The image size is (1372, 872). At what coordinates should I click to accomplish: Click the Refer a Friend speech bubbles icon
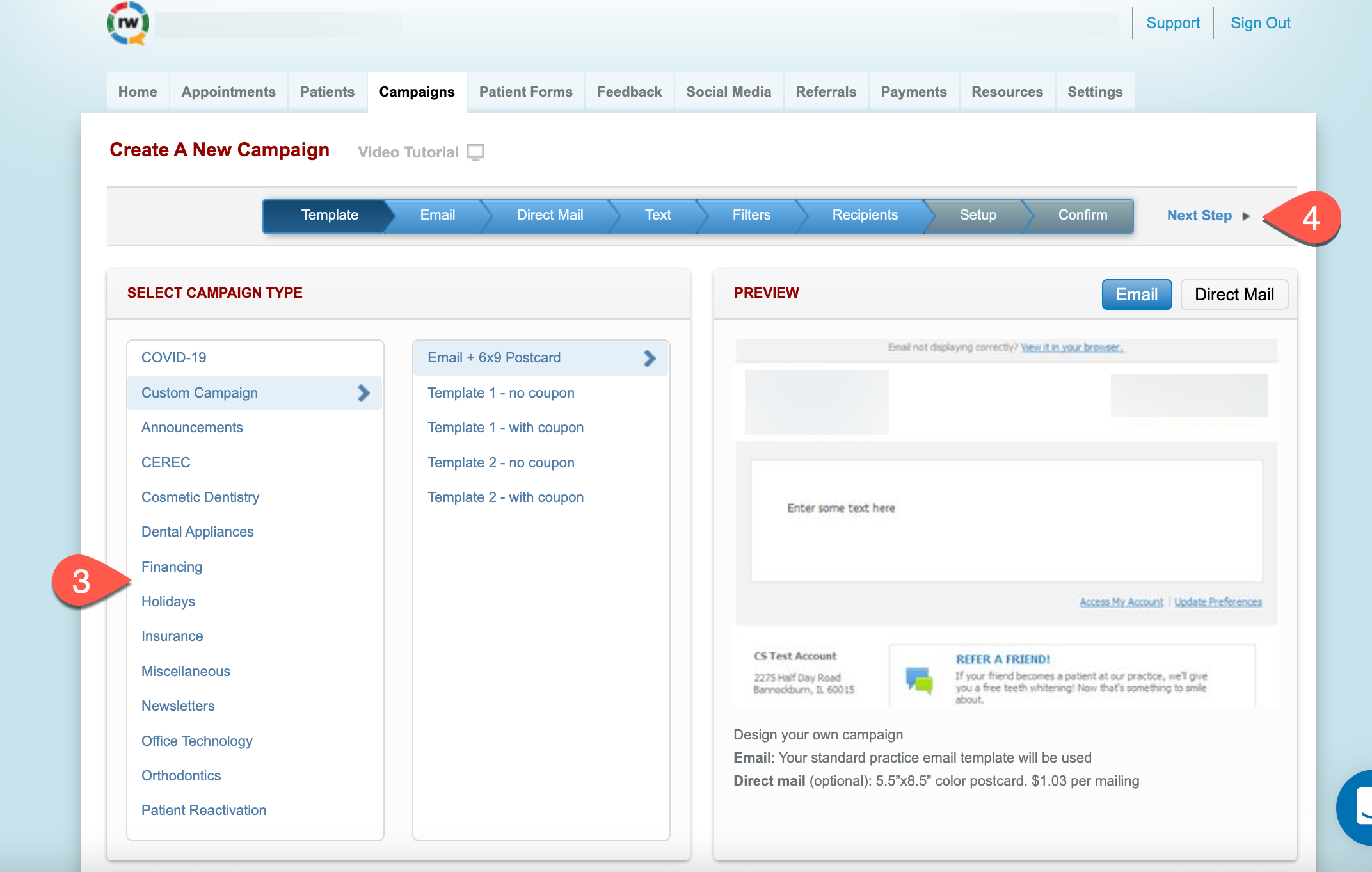[919, 680]
